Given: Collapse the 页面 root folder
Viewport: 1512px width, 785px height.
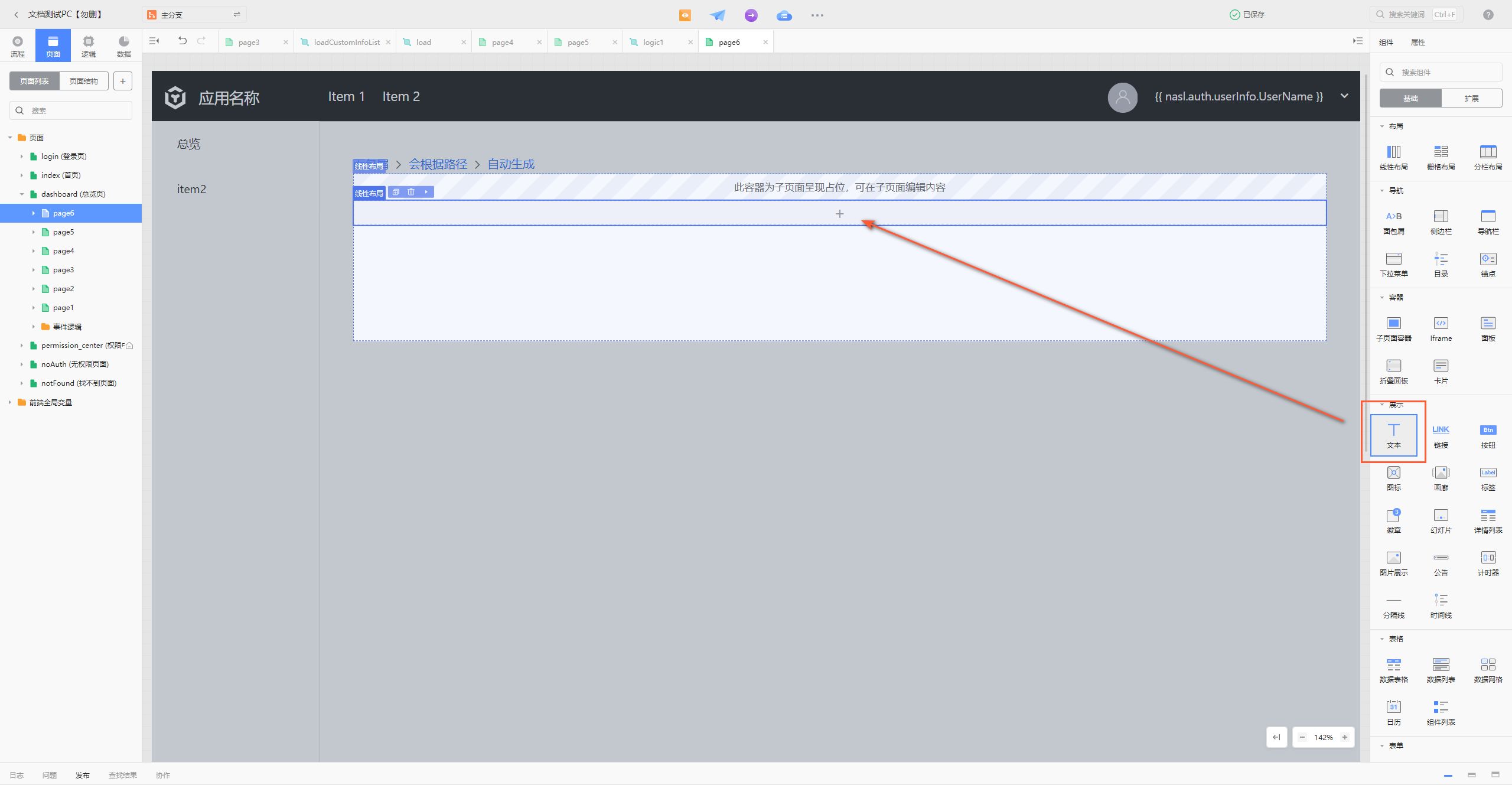Looking at the screenshot, I should pos(10,138).
